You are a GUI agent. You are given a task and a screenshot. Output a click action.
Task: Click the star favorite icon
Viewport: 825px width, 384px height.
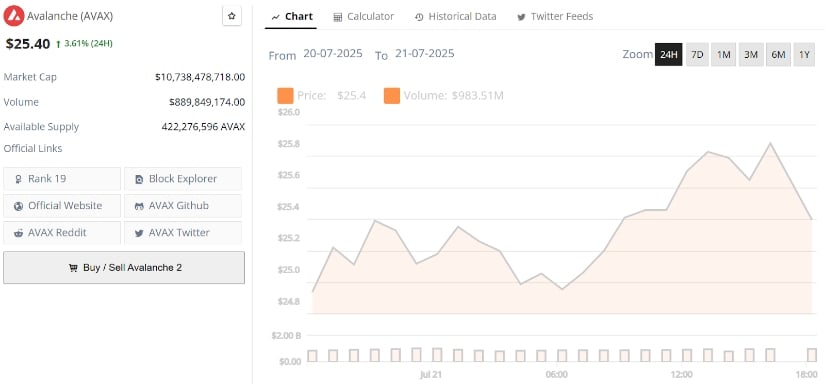pos(232,16)
